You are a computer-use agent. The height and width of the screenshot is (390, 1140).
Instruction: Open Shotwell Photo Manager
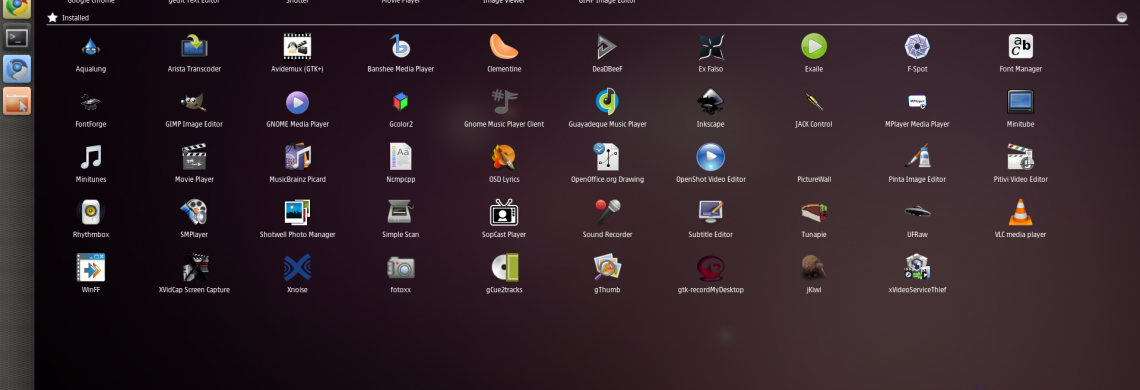point(297,213)
